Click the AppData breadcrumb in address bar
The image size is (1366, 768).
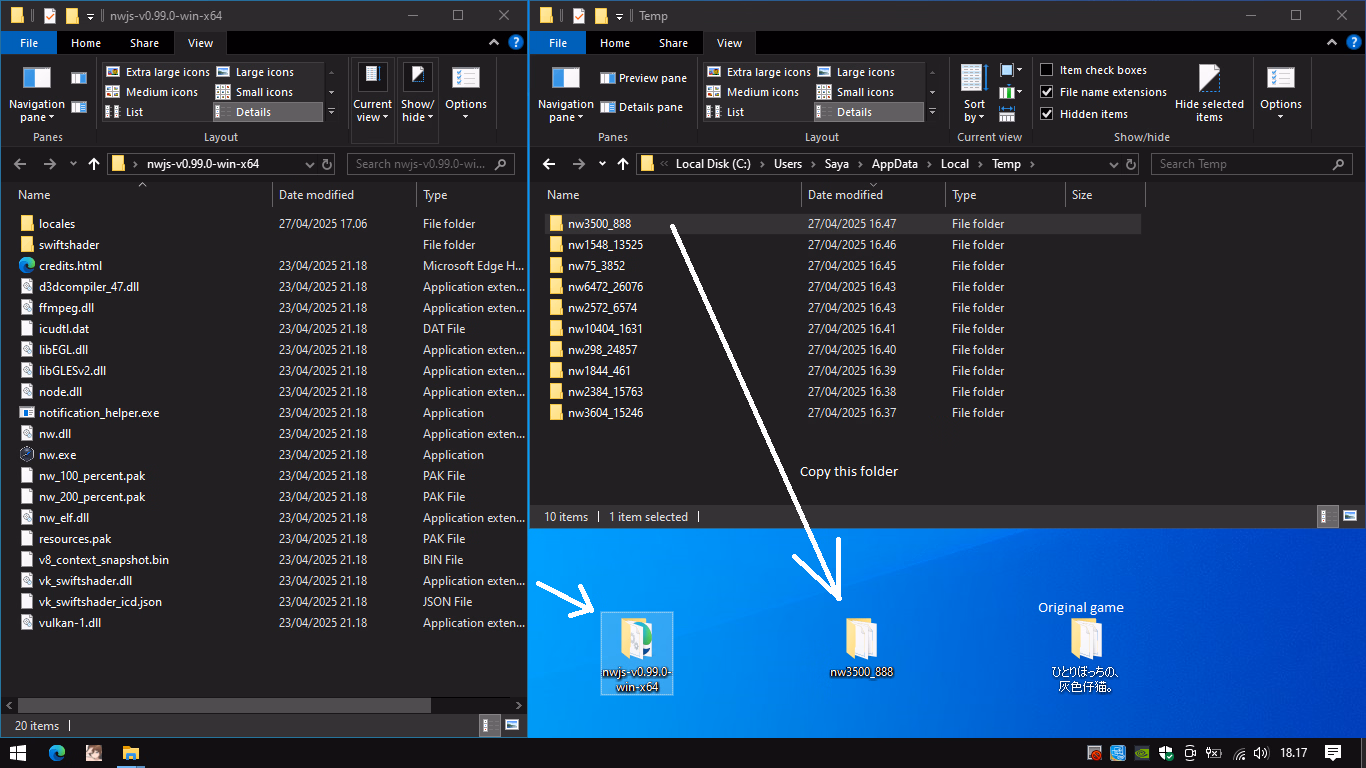pos(894,164)
